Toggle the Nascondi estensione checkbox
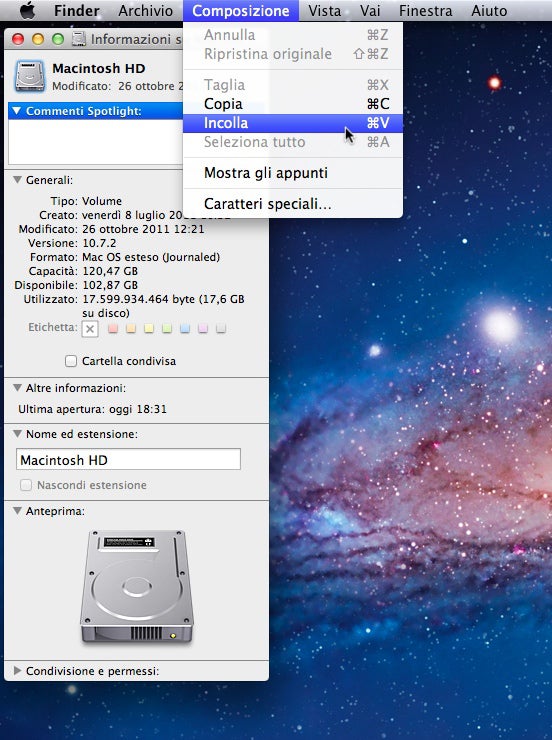 tap(26, 485)
